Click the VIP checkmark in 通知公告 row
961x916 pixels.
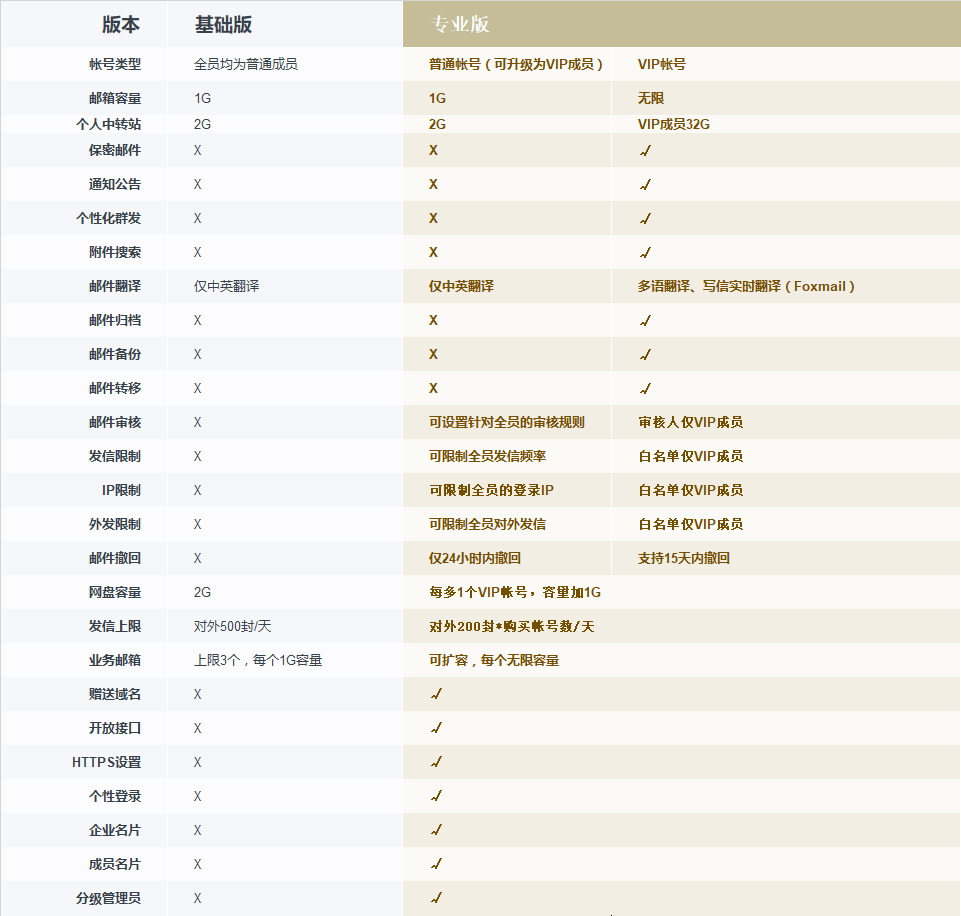645,184
